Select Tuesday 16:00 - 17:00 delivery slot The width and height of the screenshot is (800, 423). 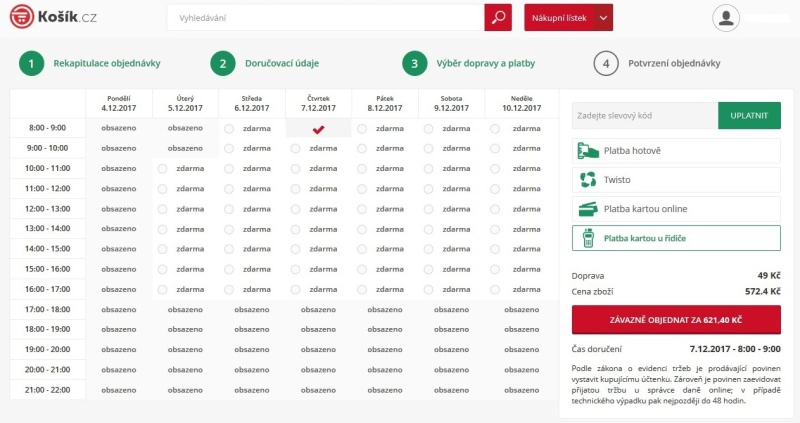[162, 289]
